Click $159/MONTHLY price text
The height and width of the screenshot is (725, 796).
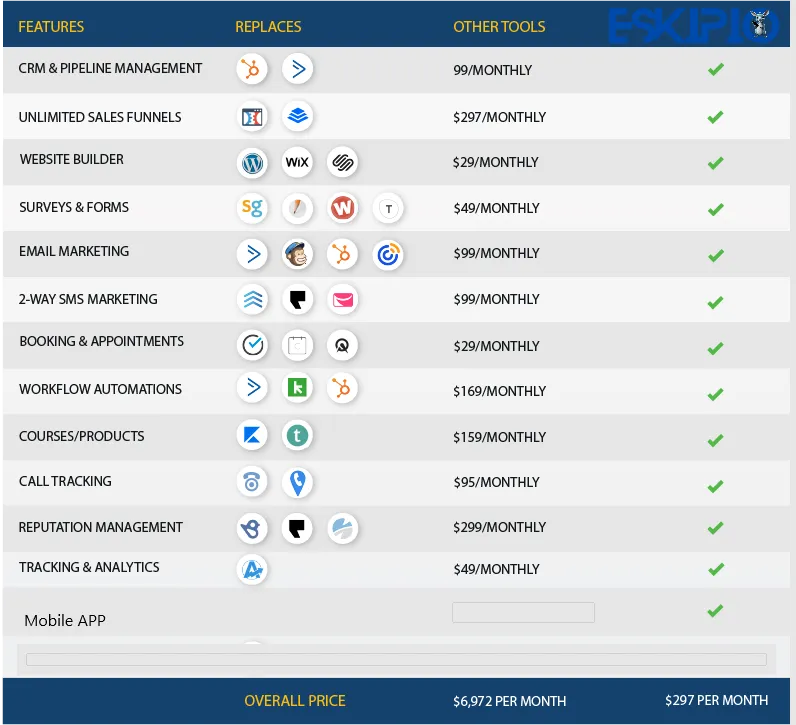500,437
